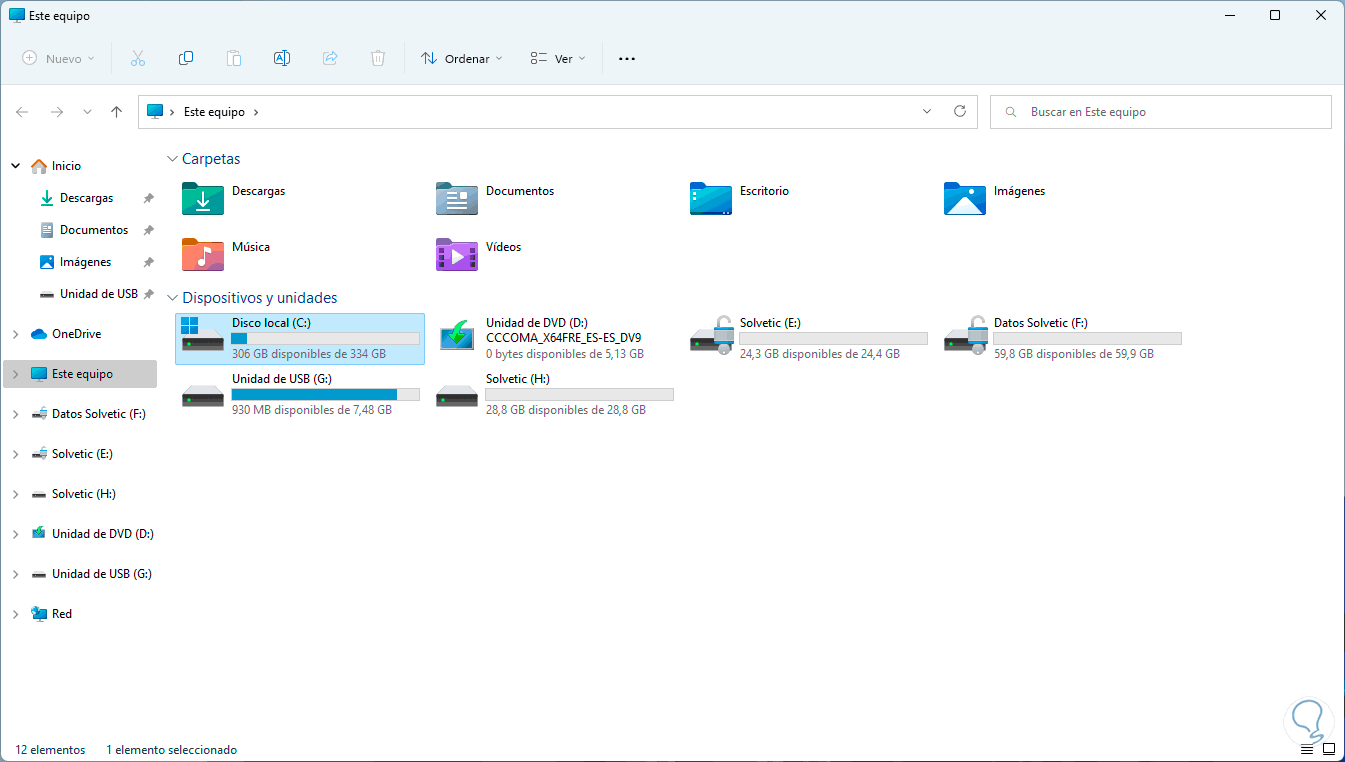Click the Copy icon in toolbar
The image size is (1345, 762).
pyautogui.click(x=186, y=59)
